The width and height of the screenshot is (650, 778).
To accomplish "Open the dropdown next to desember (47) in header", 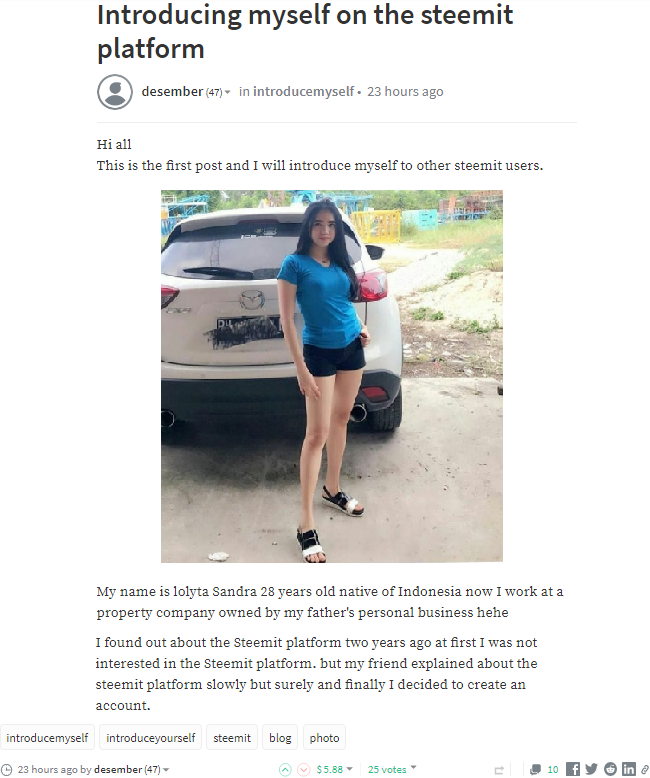I will point(228,92).
